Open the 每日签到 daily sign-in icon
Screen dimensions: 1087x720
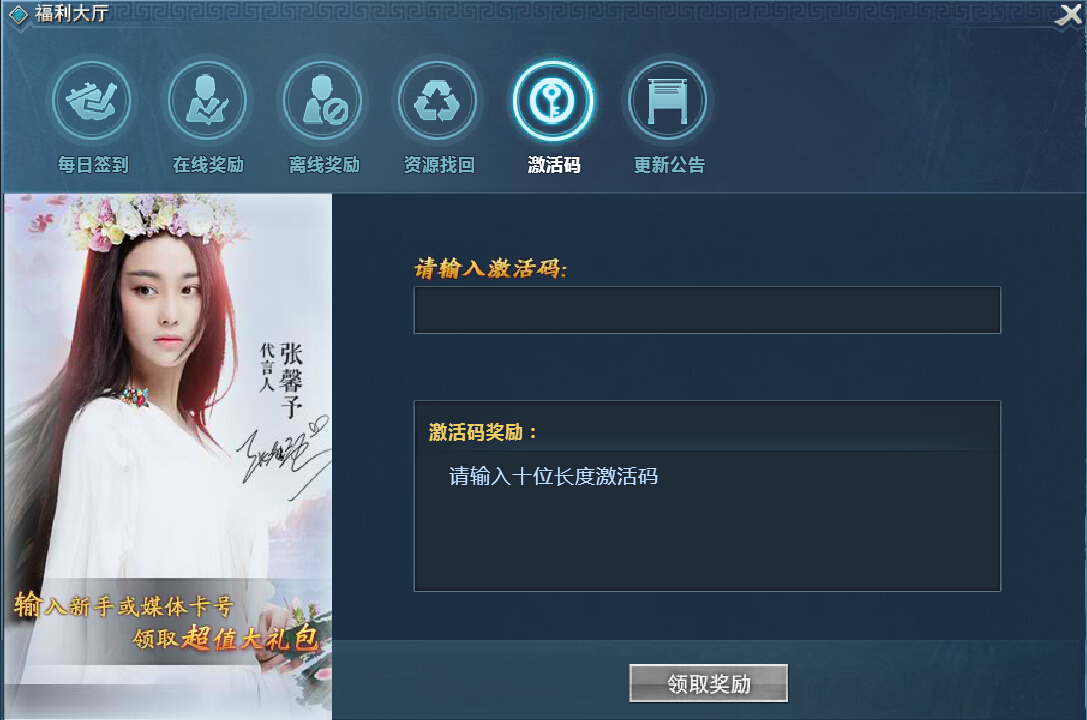(x=92, y=101)
